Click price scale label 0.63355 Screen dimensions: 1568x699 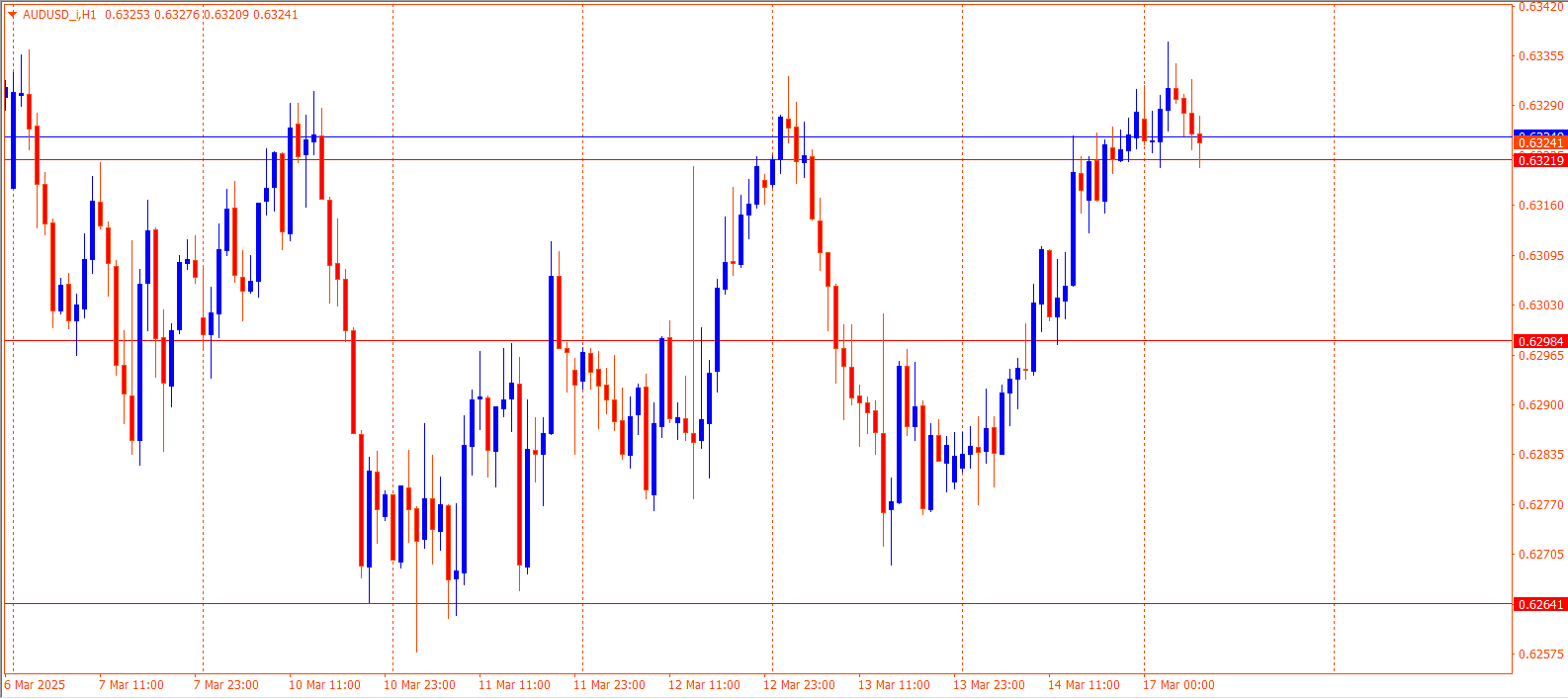1540,56
